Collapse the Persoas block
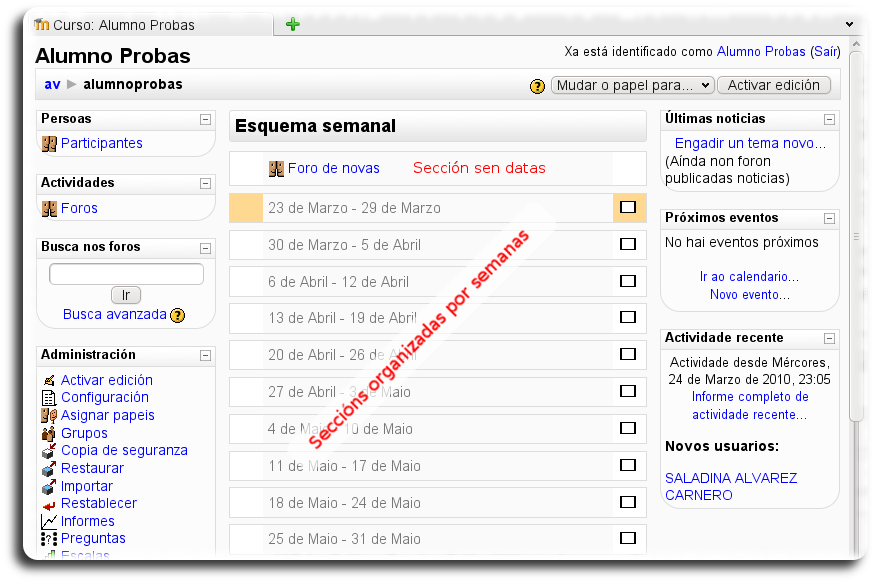Image resolution: width=875 pixels, height=583 pixels. 205,118
